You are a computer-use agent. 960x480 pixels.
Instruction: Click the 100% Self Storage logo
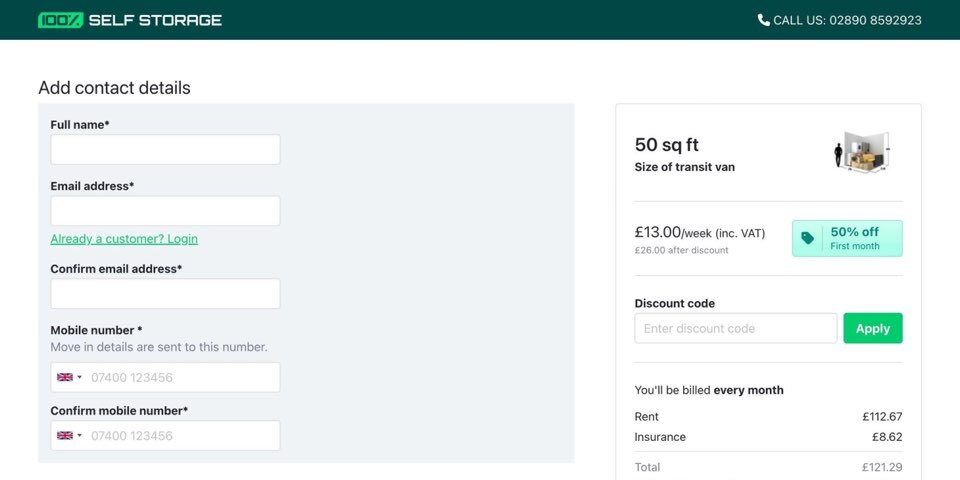(x=130, y=20)
